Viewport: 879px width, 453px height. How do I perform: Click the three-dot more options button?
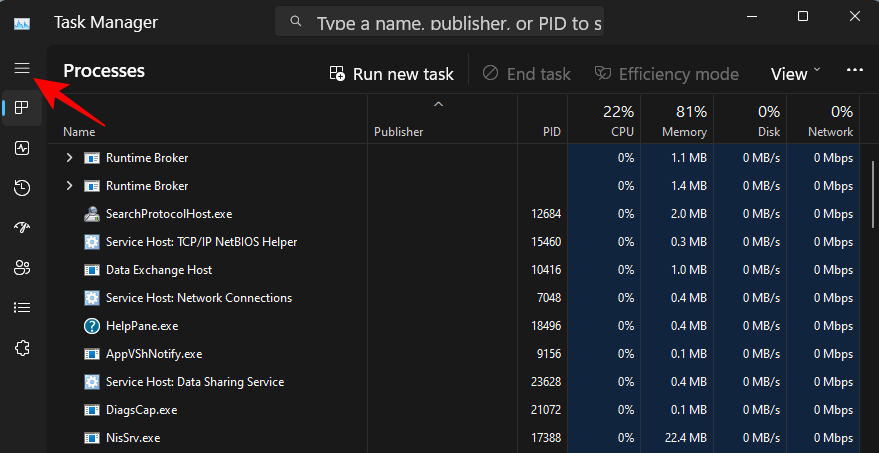pos(854,71)
